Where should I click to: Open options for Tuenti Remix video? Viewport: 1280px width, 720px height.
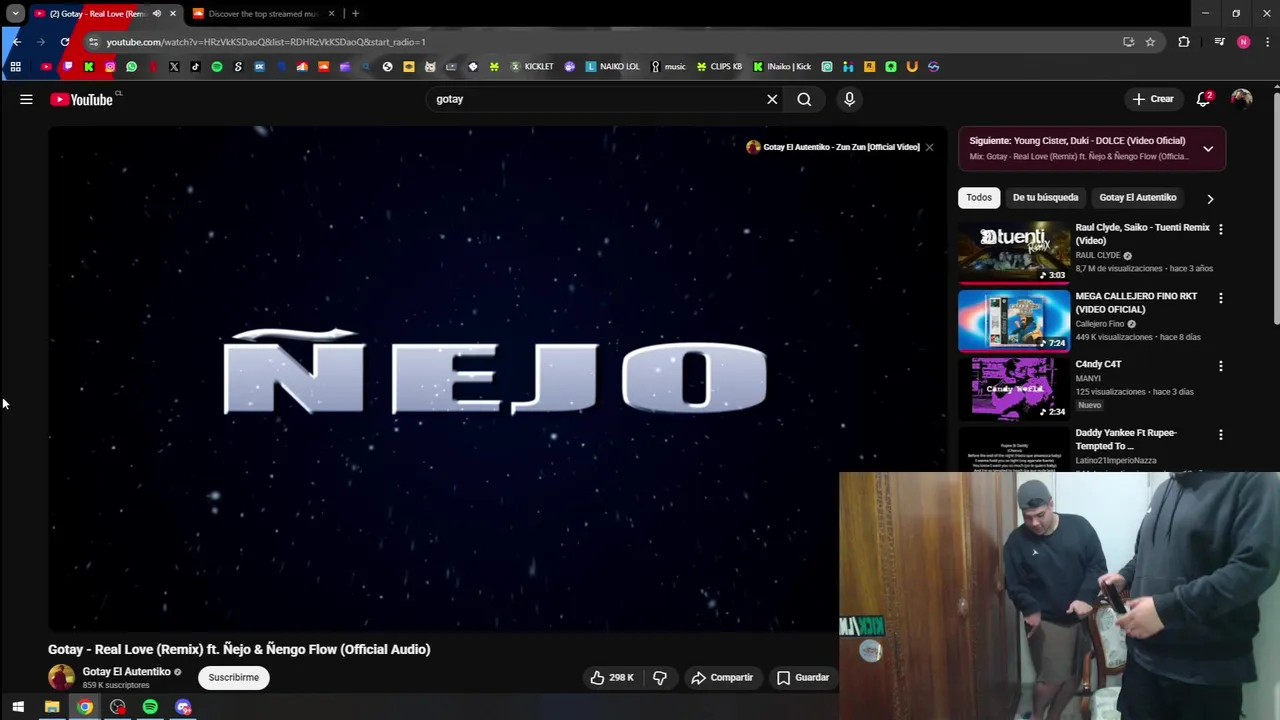point(1220,229)
